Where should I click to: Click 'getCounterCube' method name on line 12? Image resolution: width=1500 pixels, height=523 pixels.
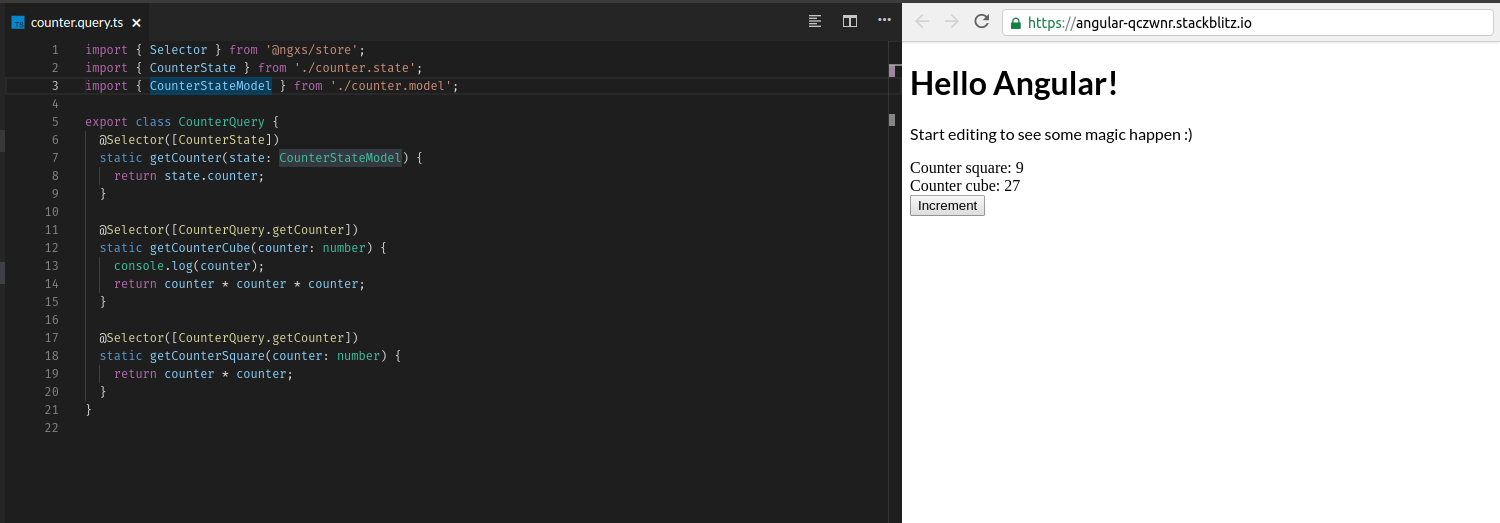200,248
